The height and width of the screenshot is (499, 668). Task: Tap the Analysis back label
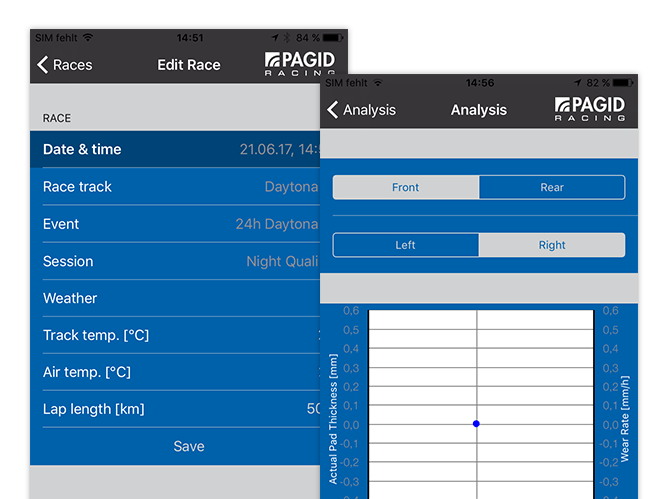coord(369,110)
